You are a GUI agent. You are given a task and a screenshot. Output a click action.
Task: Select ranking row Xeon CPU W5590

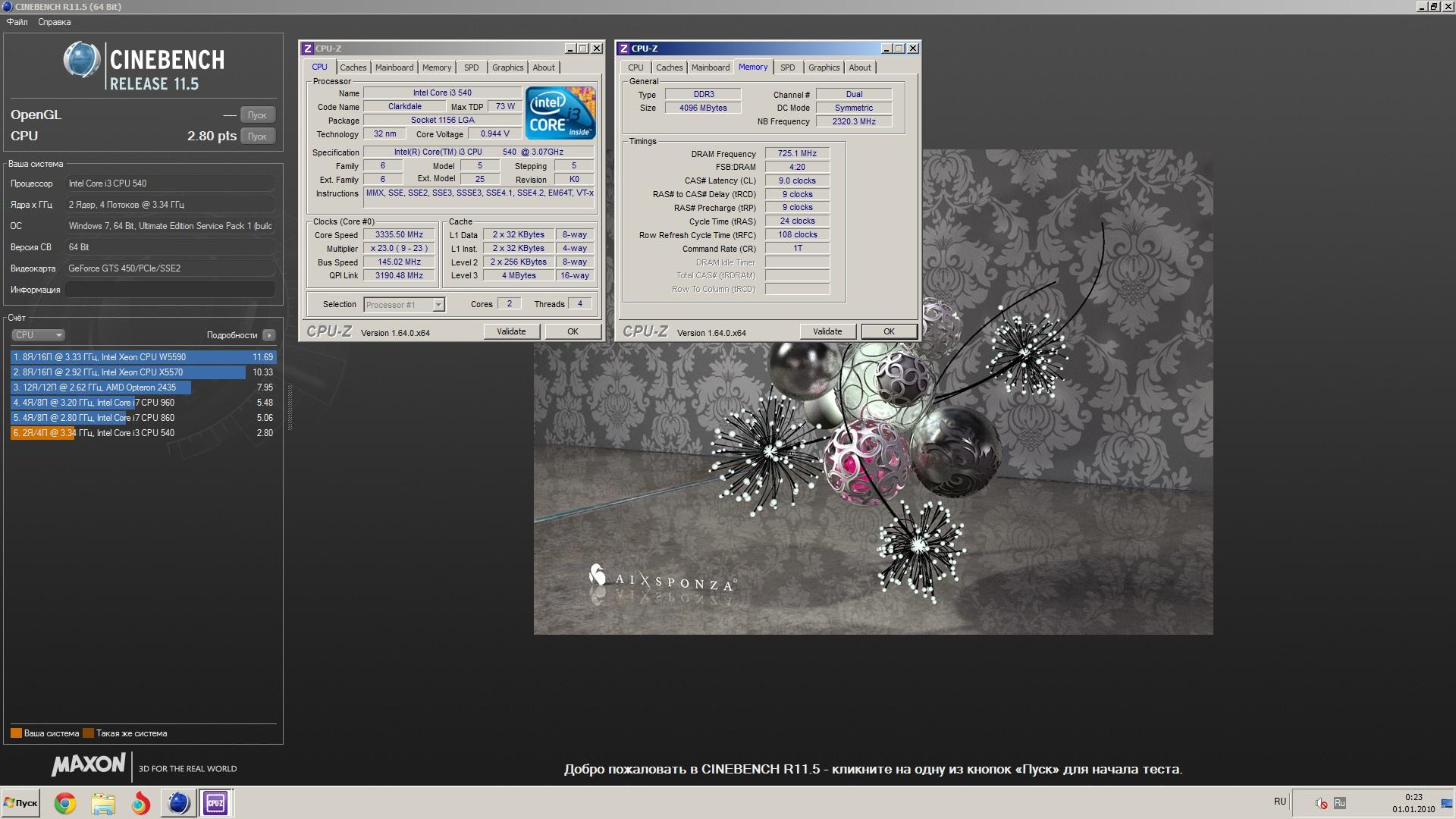pos(143,357)
